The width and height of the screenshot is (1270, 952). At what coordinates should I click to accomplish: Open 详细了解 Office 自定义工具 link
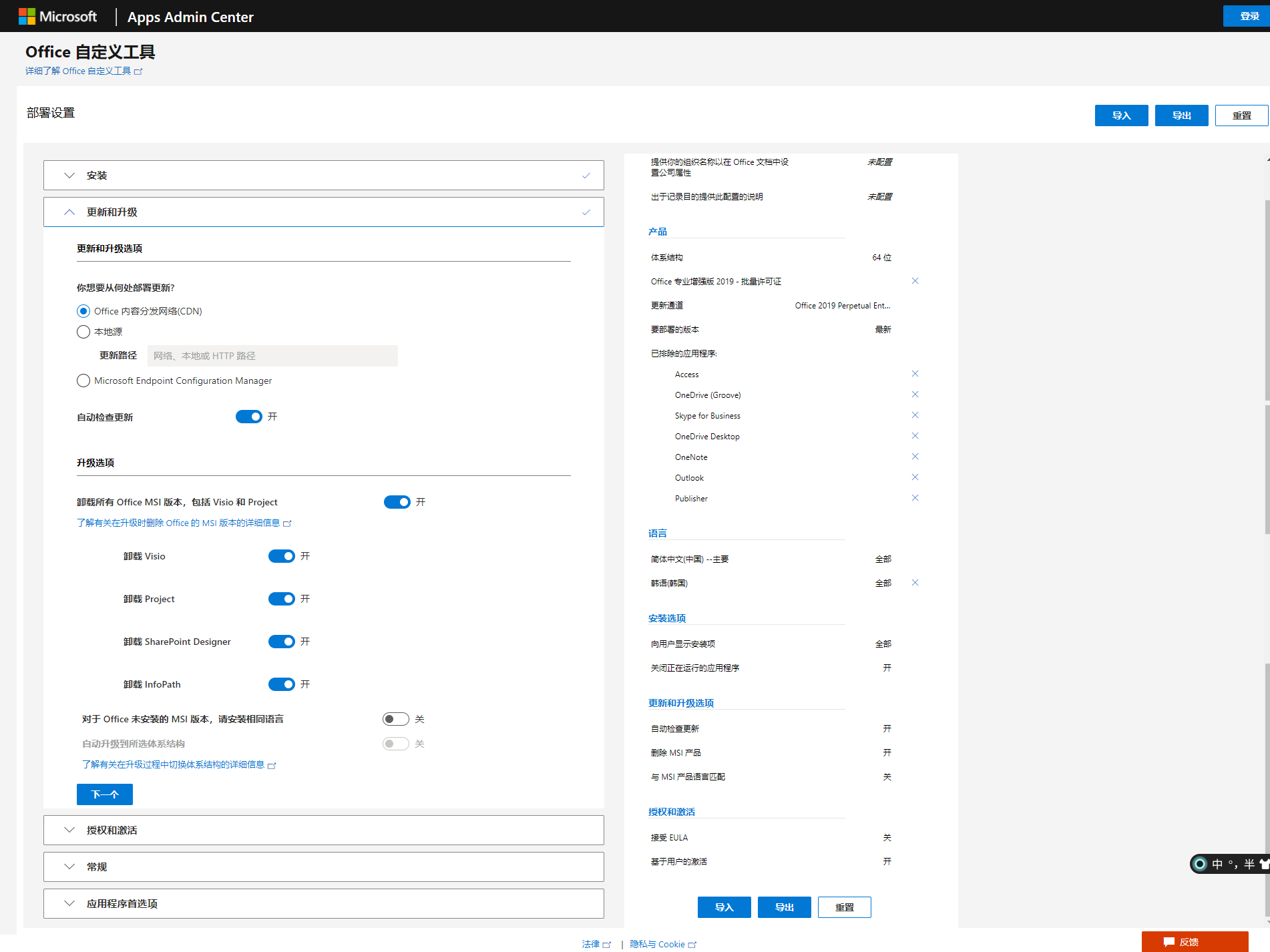click(83, 71)
